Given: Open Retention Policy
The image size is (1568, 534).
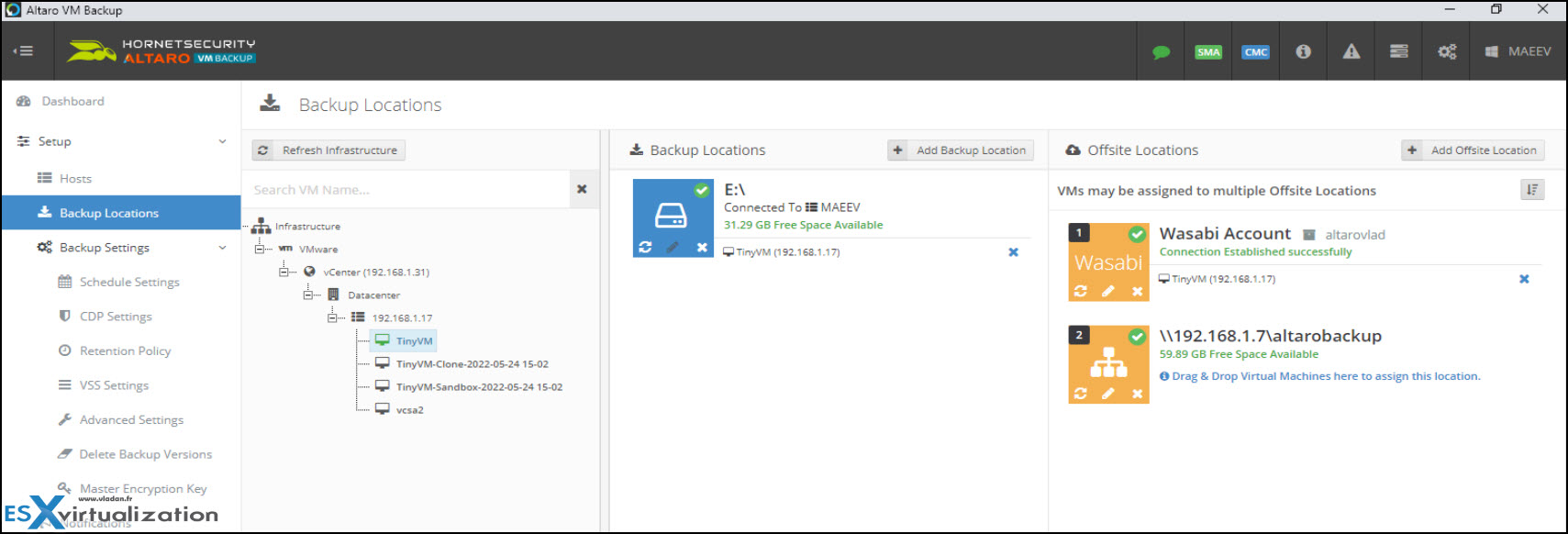Looking at the screenshot, I should point(125,350).
